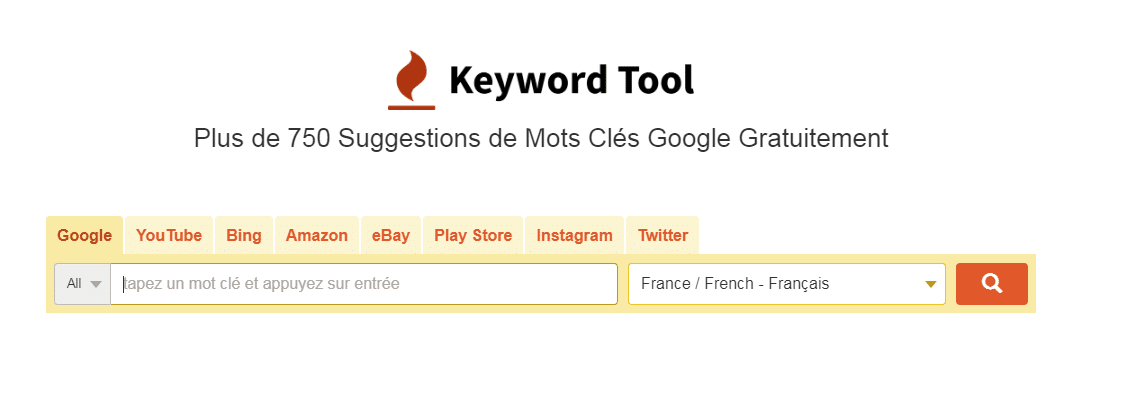Image resolution: width=1124 pixels, height=401 pixels.
Task: Open the Bing tab
Action: [x=244, y=235]
